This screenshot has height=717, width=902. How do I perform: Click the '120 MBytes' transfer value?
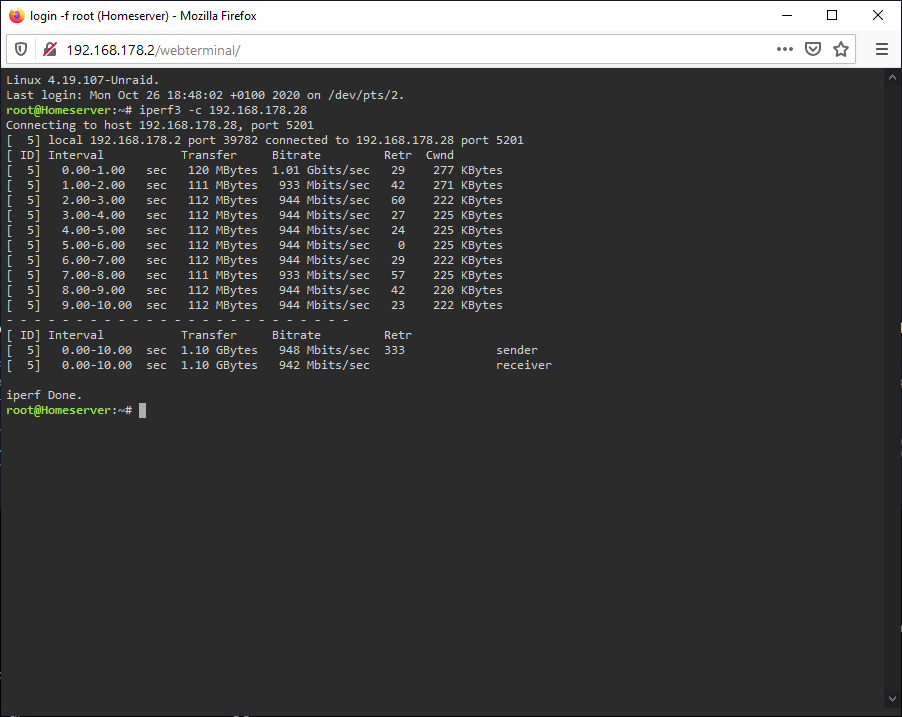pyautogui.click(x=223, y=170)
